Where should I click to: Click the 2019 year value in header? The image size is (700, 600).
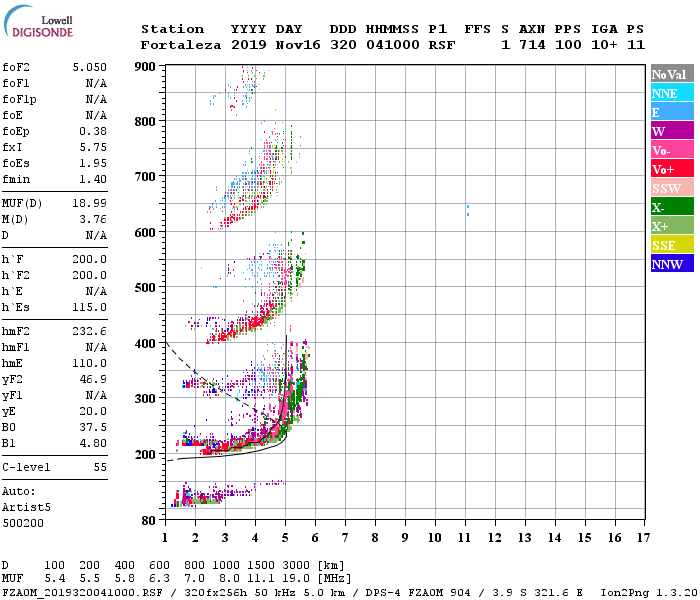pos(249,45)
